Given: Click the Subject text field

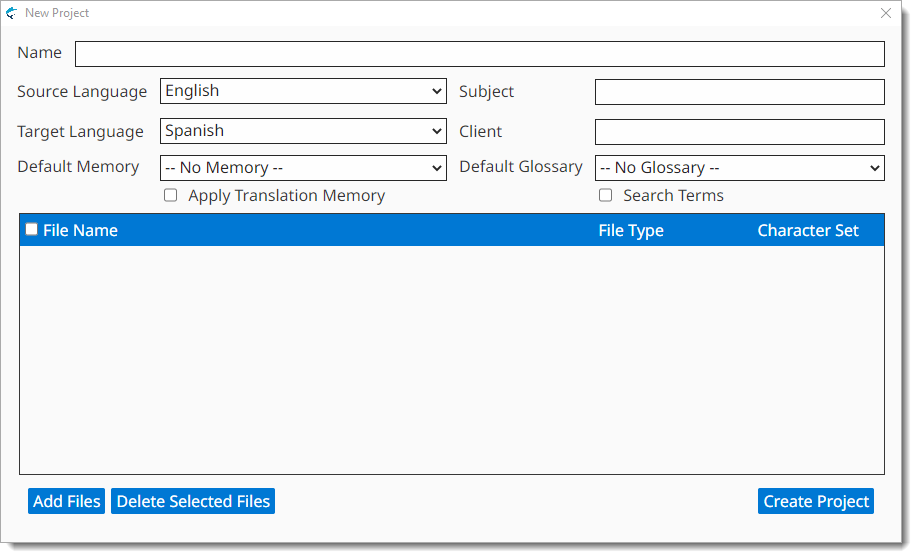Looking at the screenshot, I should [x=740, y=92].
